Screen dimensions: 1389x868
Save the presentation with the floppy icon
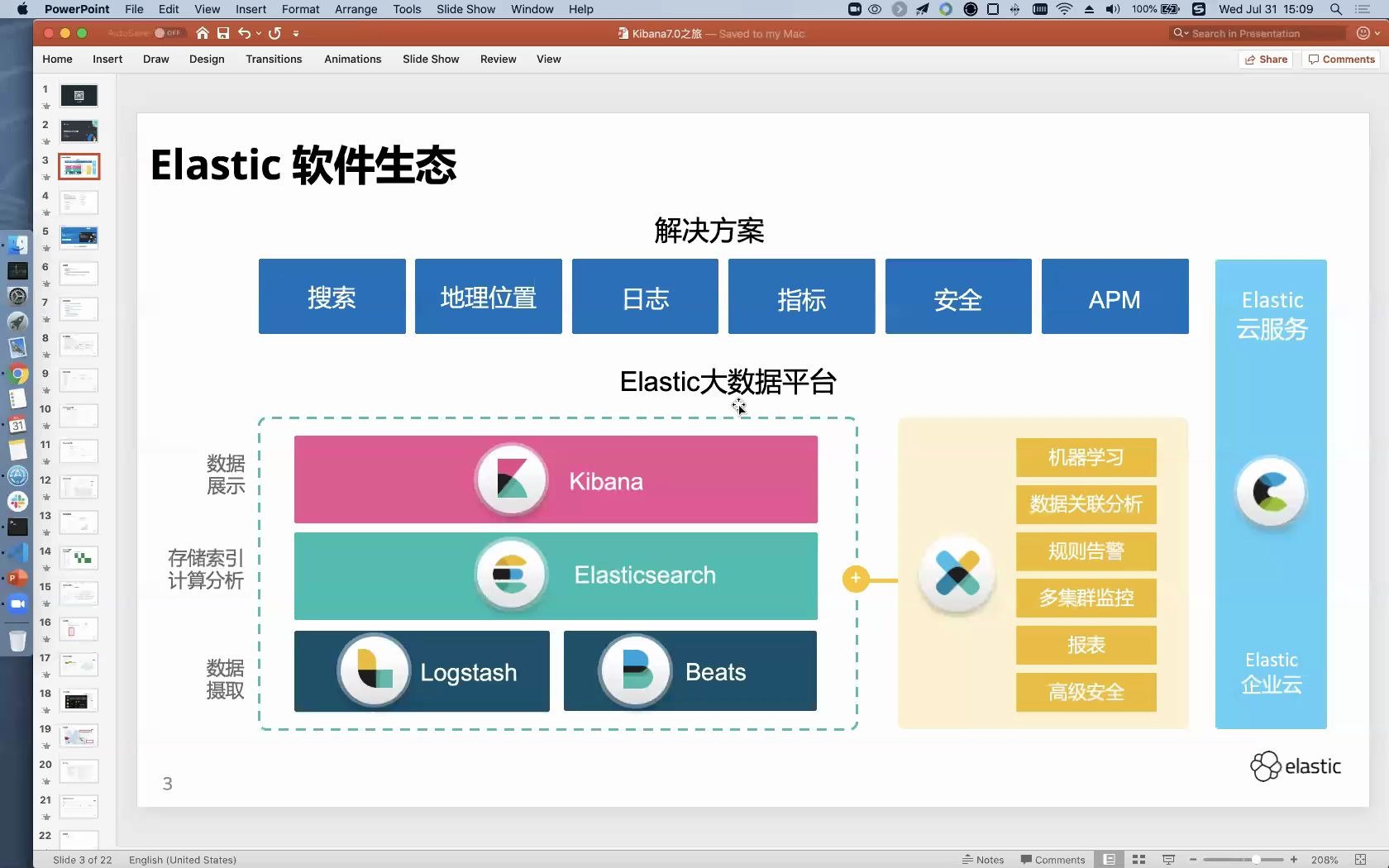223,33
